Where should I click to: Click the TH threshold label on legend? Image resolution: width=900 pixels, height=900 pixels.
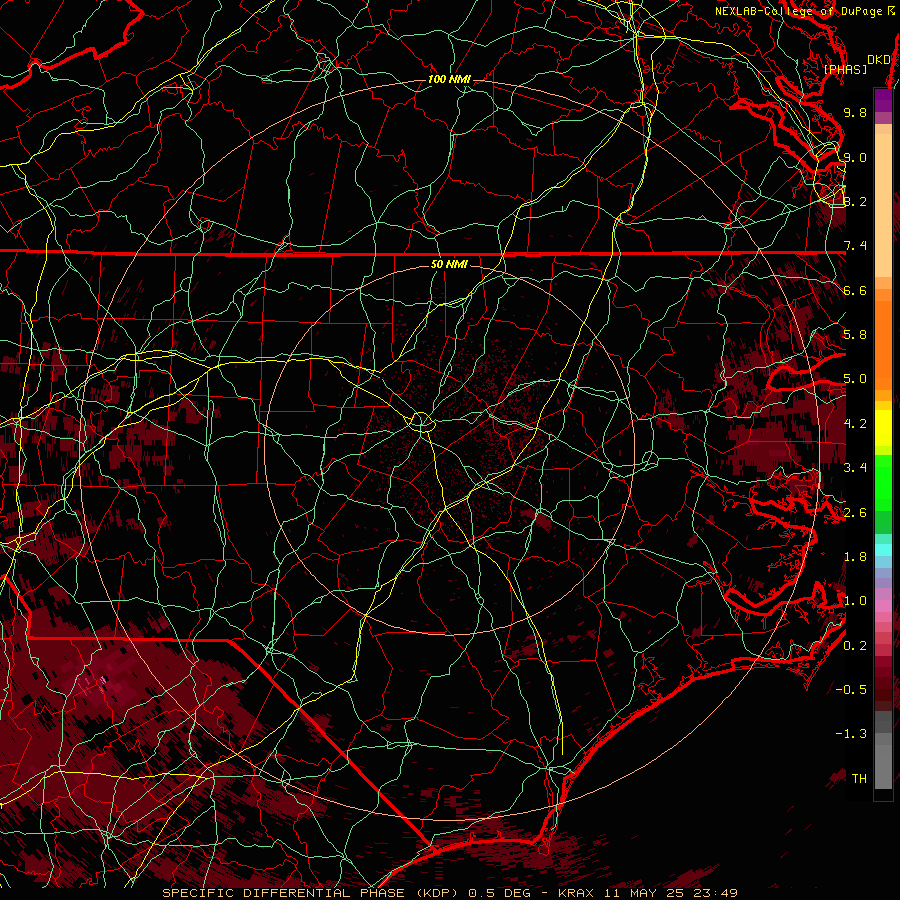point(859,779)
